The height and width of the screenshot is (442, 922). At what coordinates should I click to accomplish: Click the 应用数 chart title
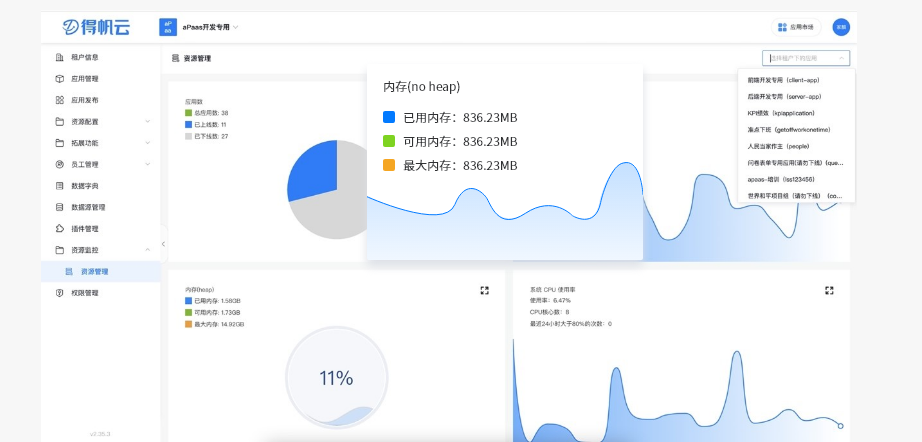[194, 102]
